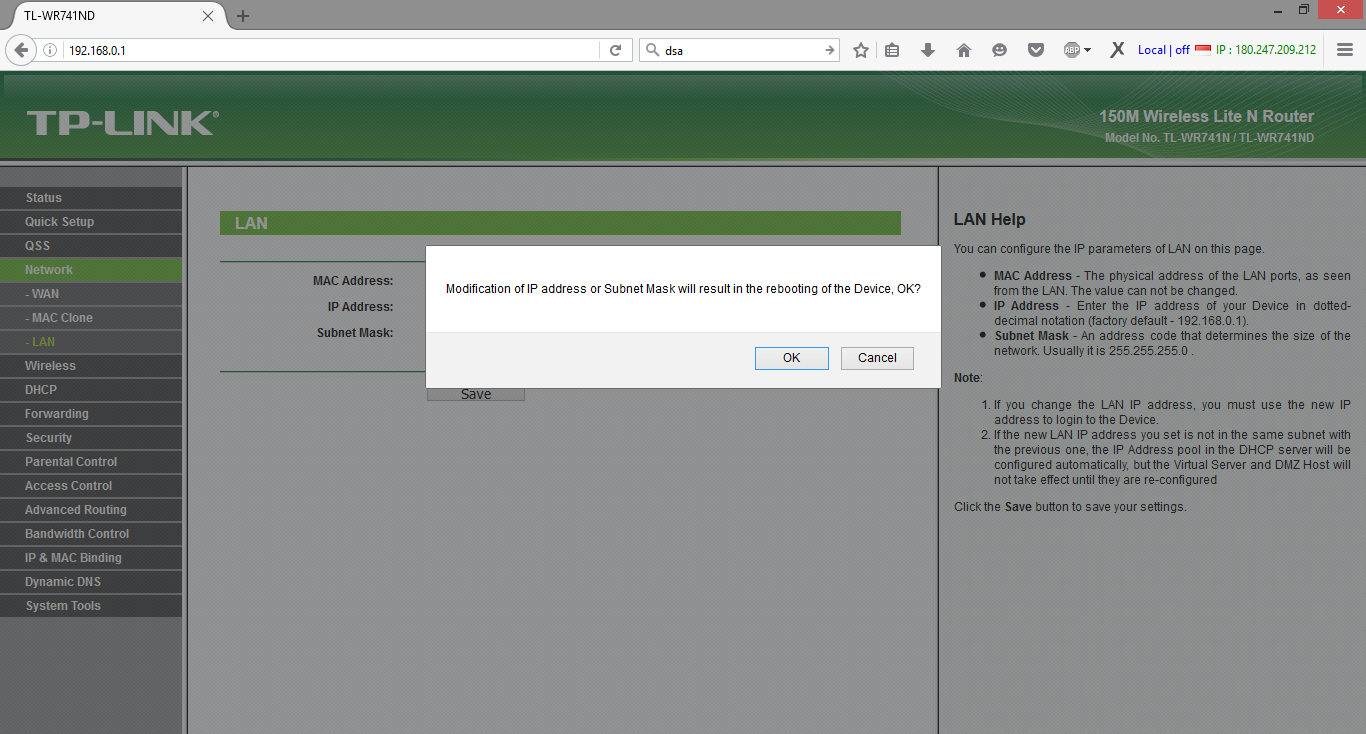Click the MAC Address field label

pyautogui.click(x=353, y=281)
